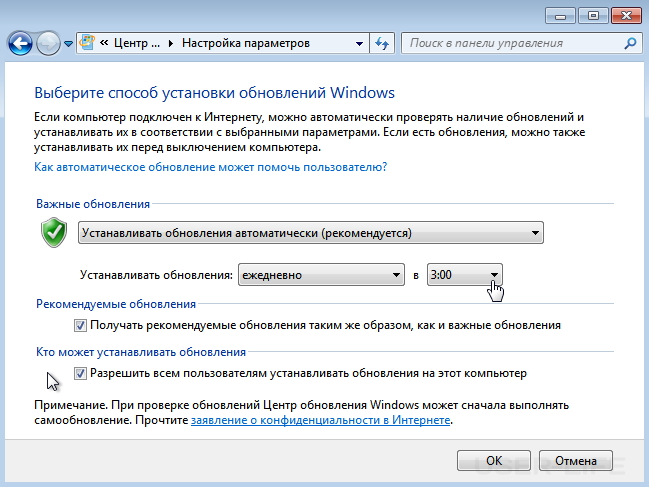The image size is (649, 487).
Task: Minimize the window
Action: (x=560, y=16)
